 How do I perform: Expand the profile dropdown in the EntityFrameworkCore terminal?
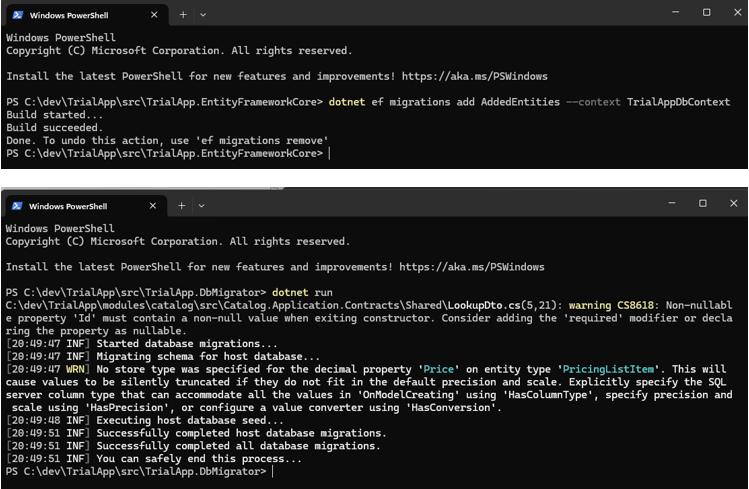tap(203, 15)
